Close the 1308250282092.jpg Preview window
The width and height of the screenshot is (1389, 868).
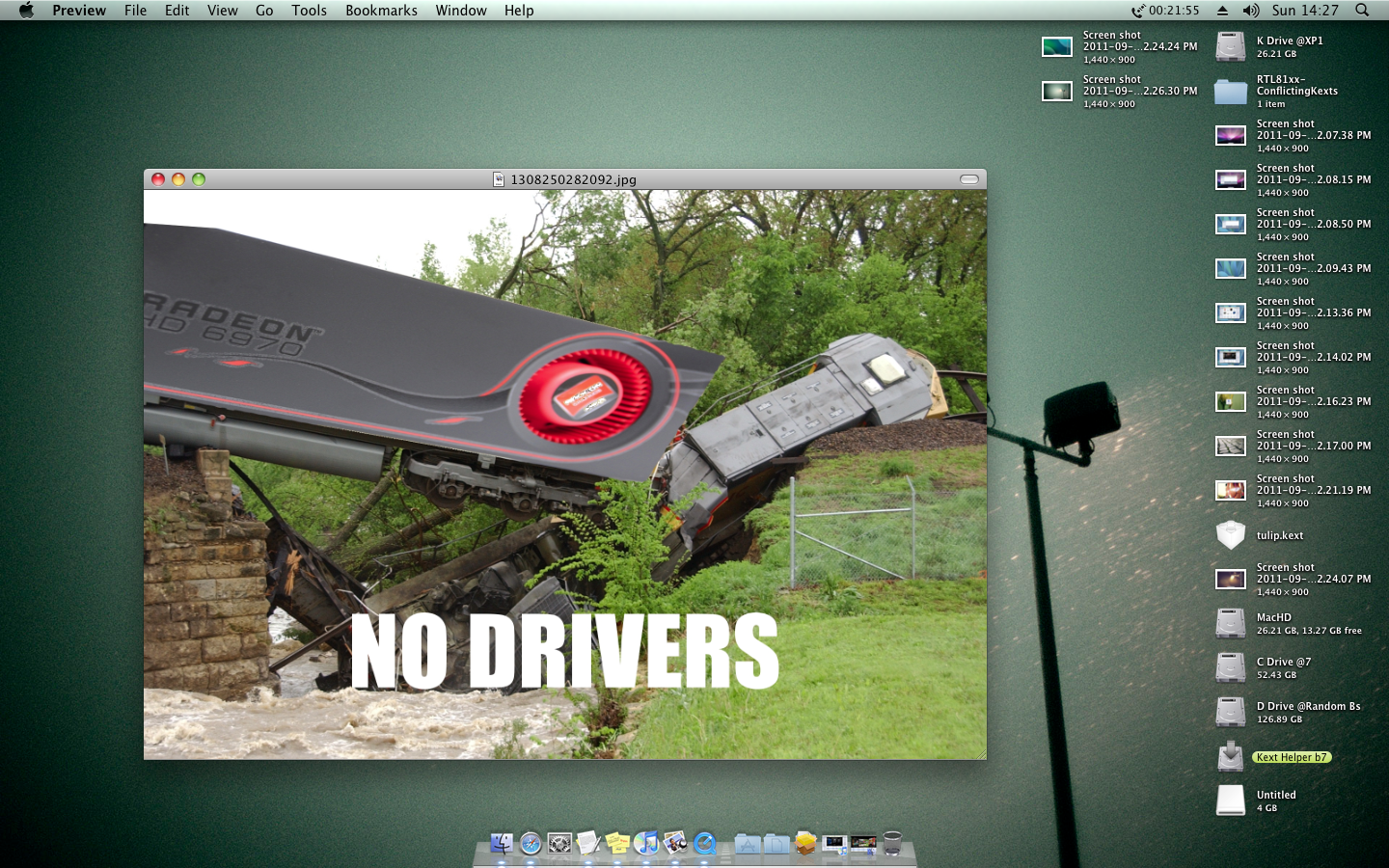[x=158, y=179]
